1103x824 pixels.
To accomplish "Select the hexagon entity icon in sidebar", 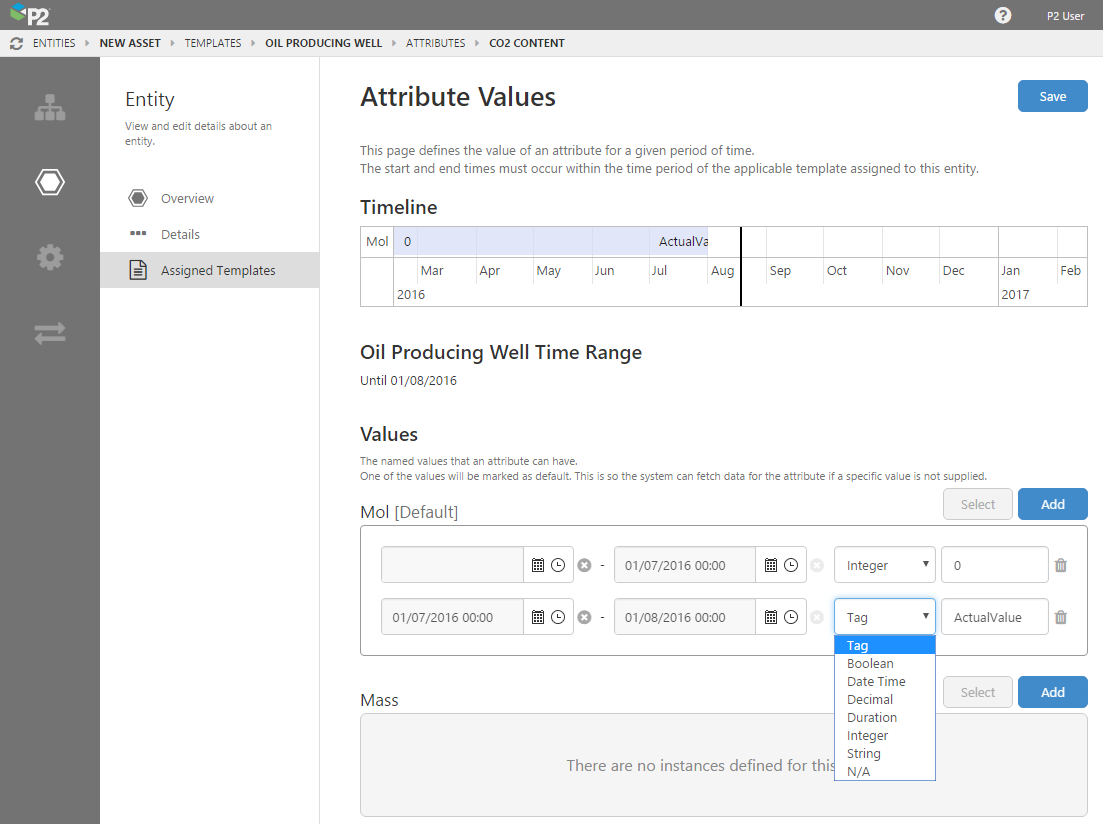I will point(50,182).
